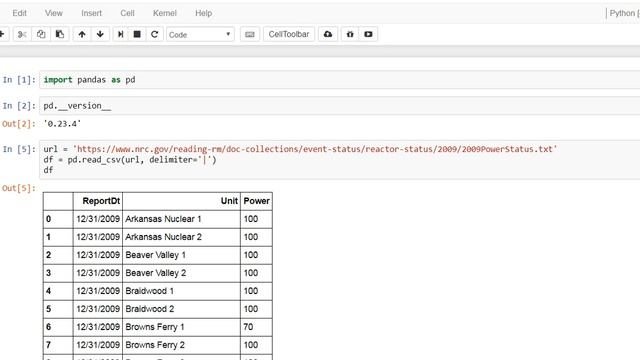Open the Edit menu
The height and width of the screenshot is (360, 640).
point(20,13)
